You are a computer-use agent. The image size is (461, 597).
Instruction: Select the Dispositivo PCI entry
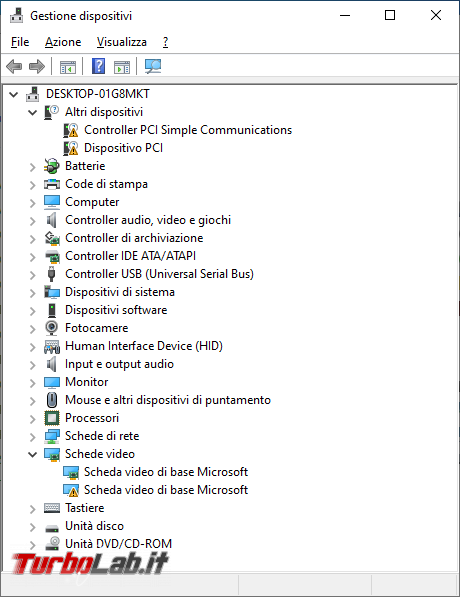(x=123, y=148)
